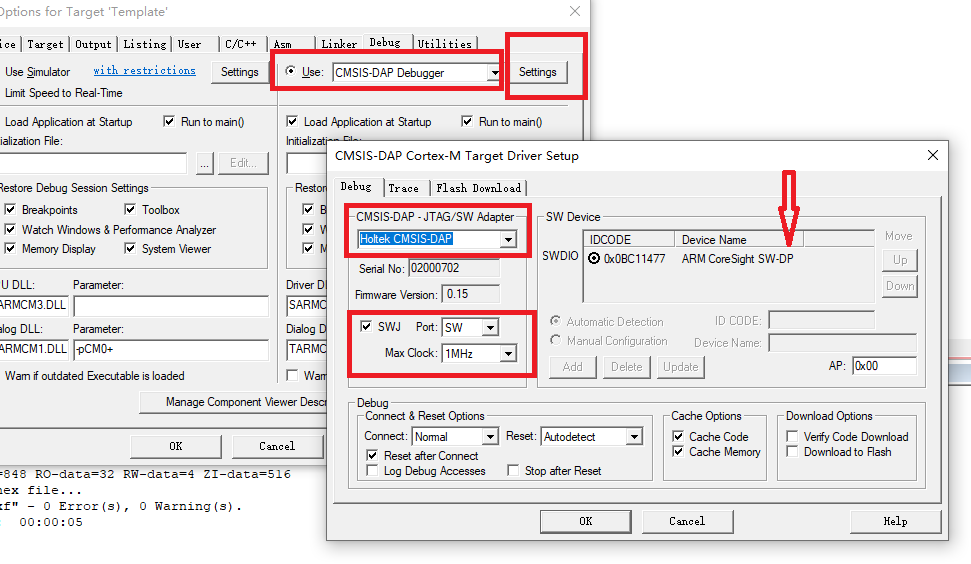Click the Firmware Version field
Viewport: 971px width, 564px height.
click(472, 294)
